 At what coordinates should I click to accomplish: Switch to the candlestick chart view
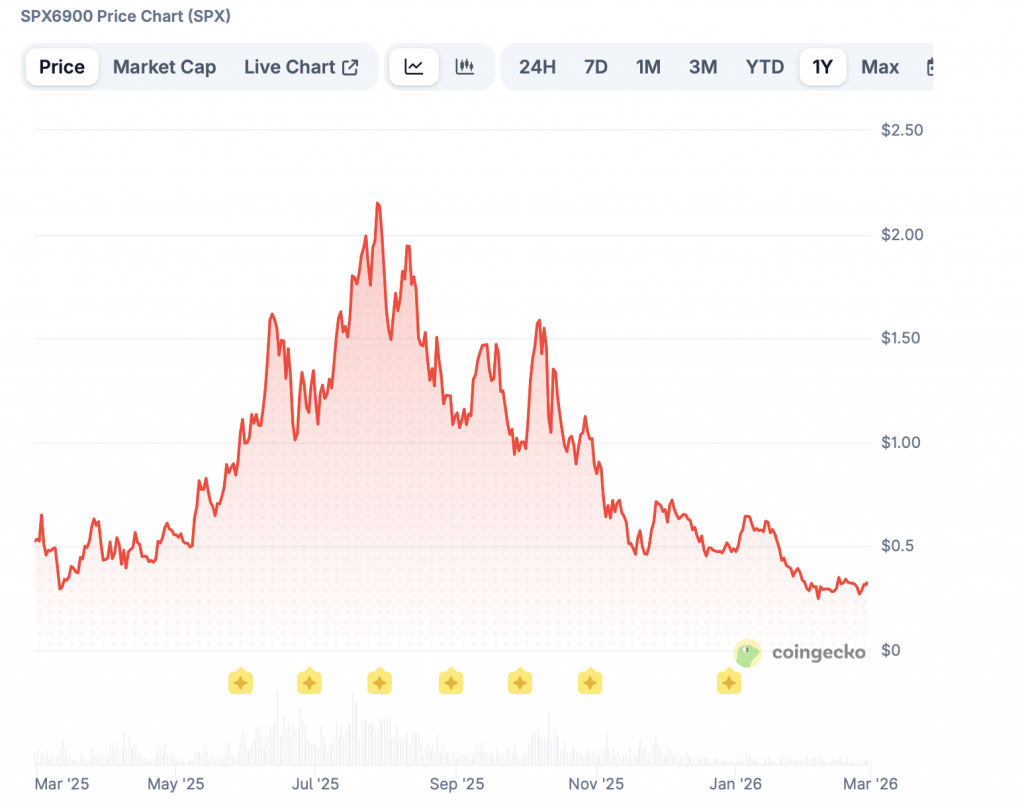[466, 66]
